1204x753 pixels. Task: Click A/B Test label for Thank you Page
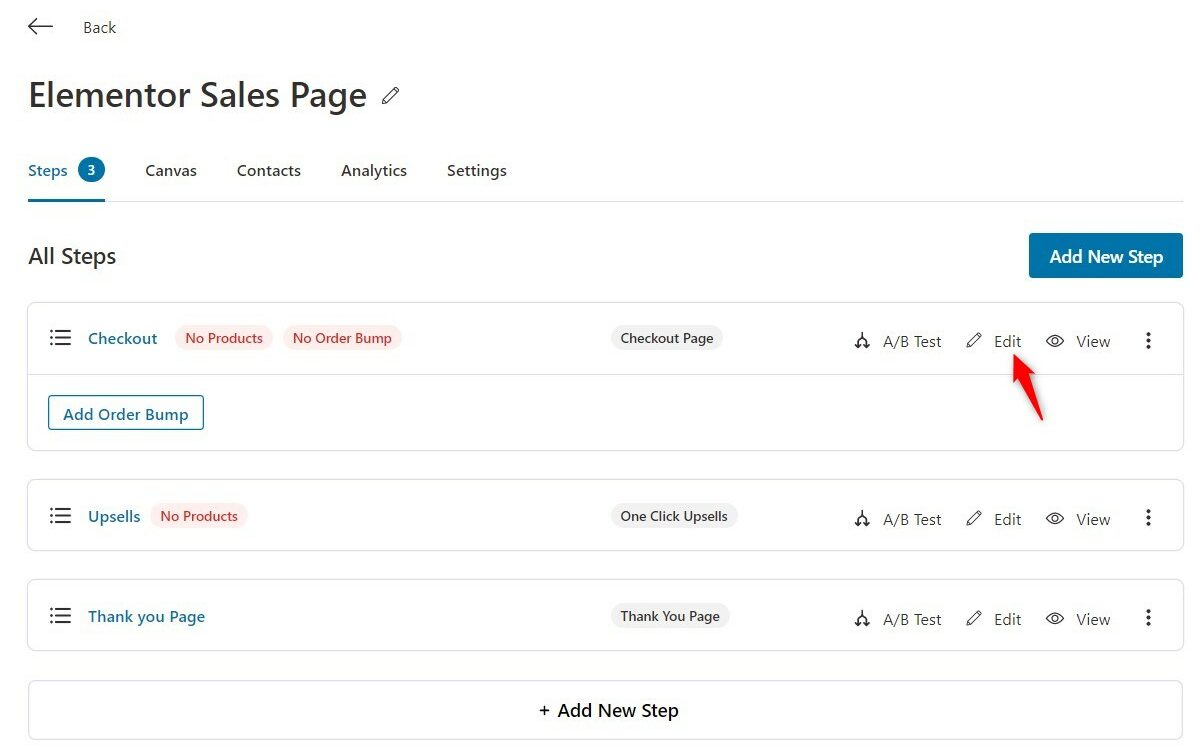point(912,620)
